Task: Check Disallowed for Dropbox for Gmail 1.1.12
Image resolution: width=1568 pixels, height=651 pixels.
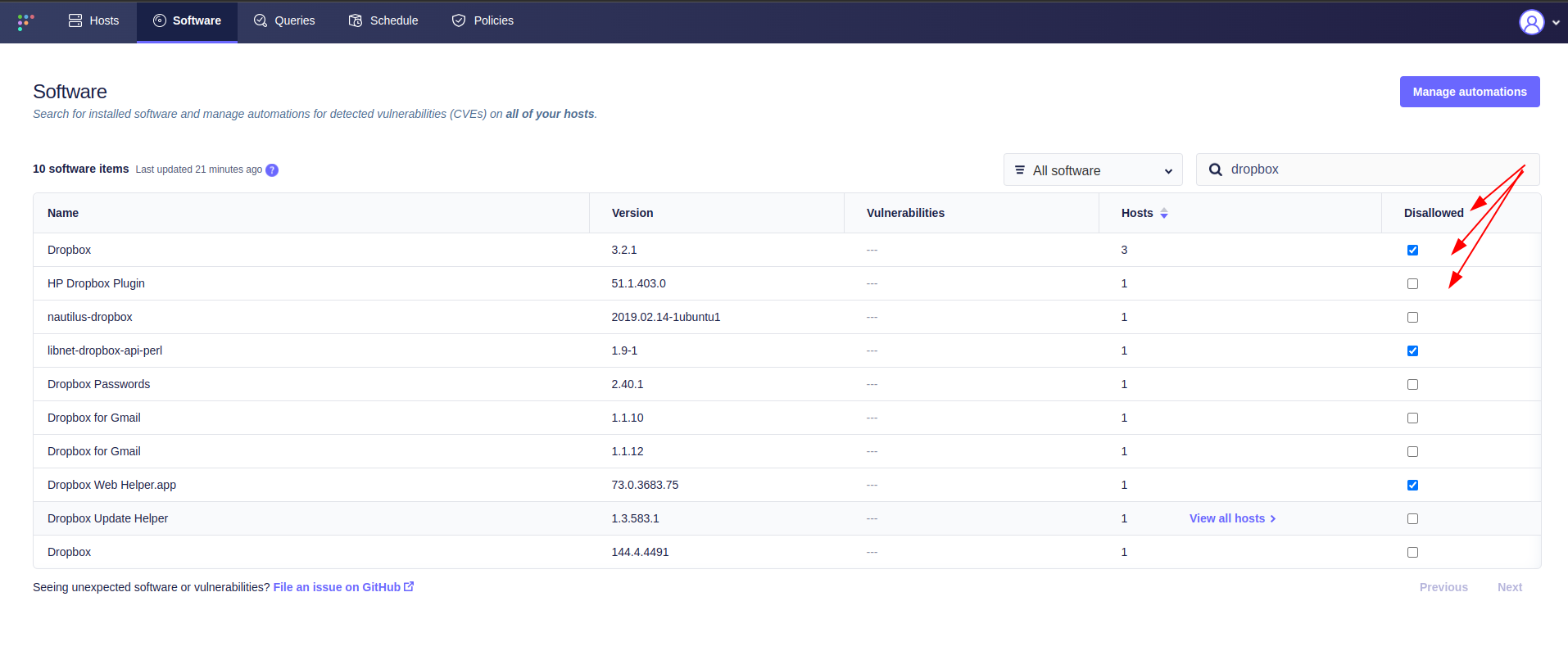Action: coord(1412,451)
